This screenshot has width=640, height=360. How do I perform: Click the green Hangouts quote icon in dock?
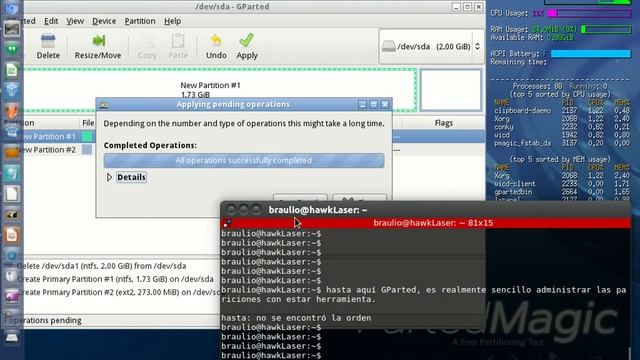(12, 49)
